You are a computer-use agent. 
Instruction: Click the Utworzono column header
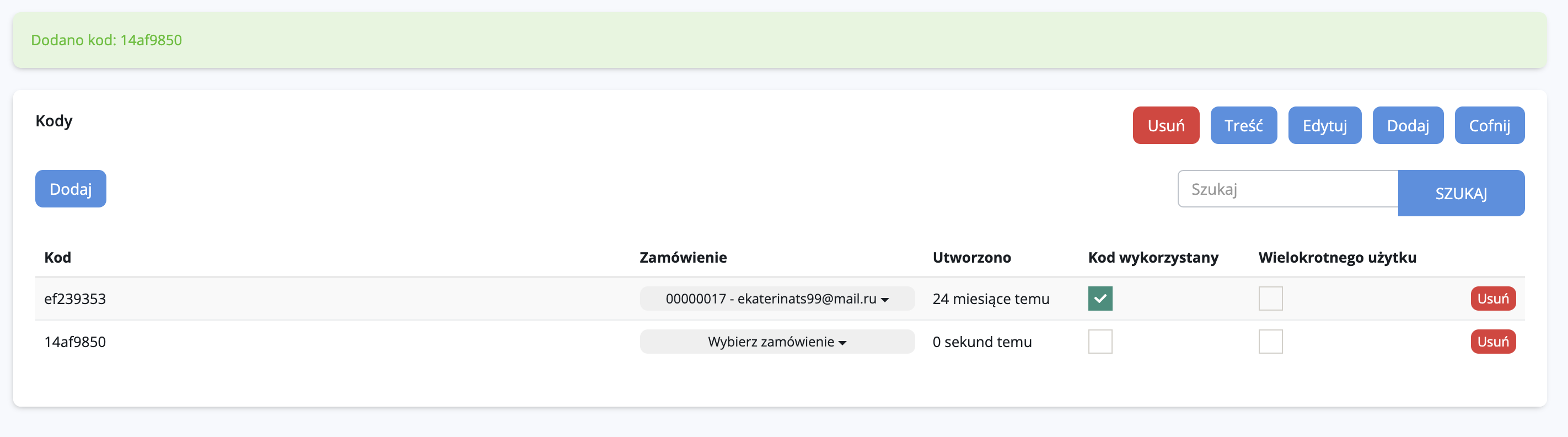971,257
